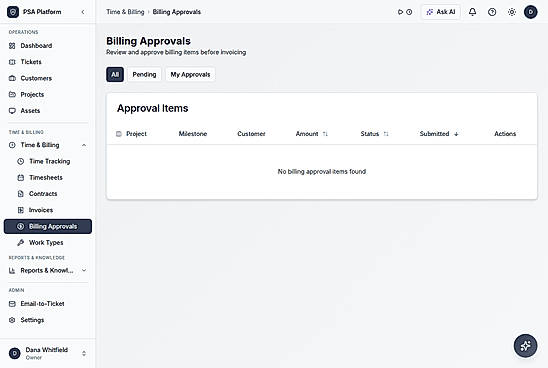
Task: Start the timer play icon in the header
Action: coord(400,12)
